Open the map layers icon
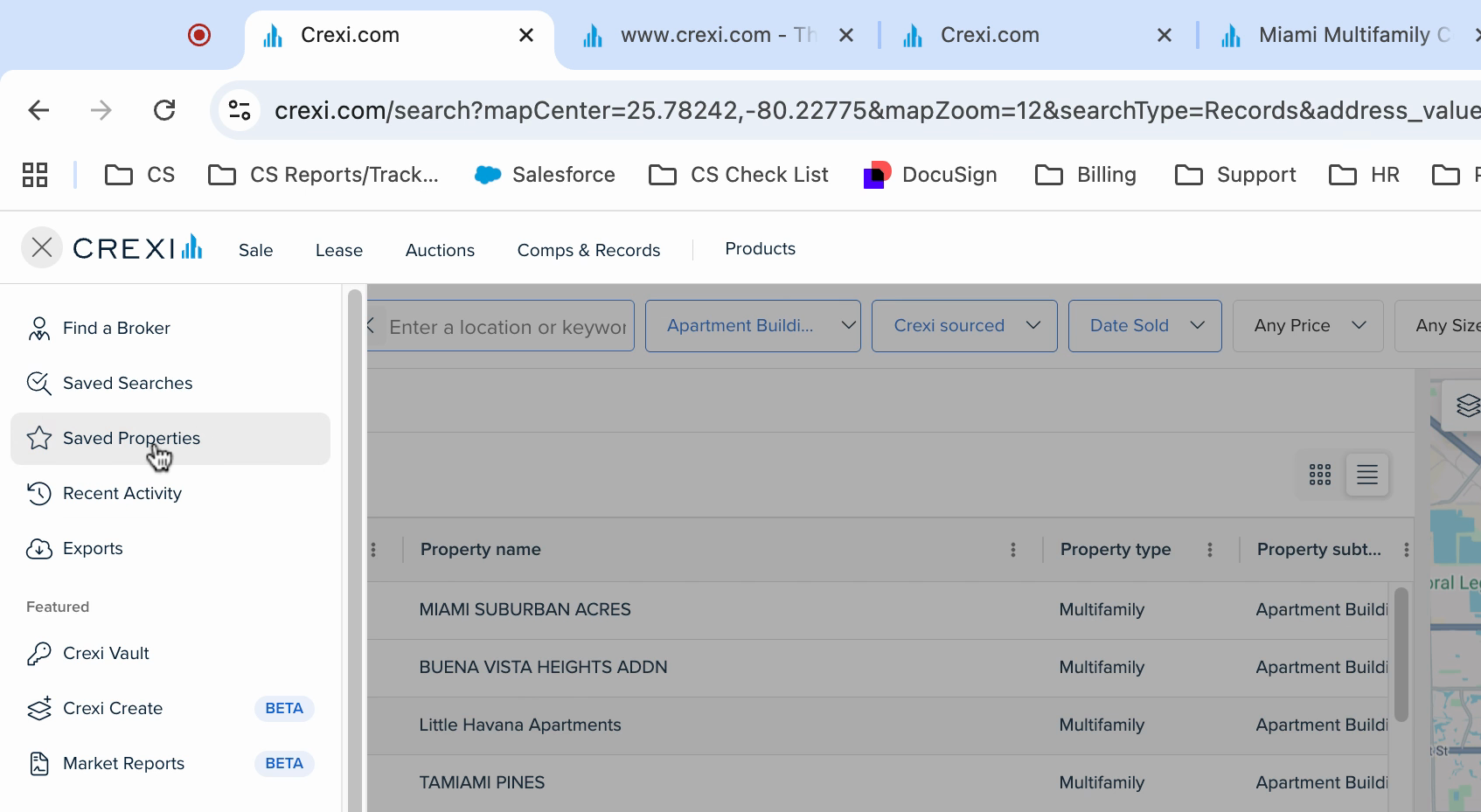The height and width of the screenshot is (812, 1481). point(1467,406)
